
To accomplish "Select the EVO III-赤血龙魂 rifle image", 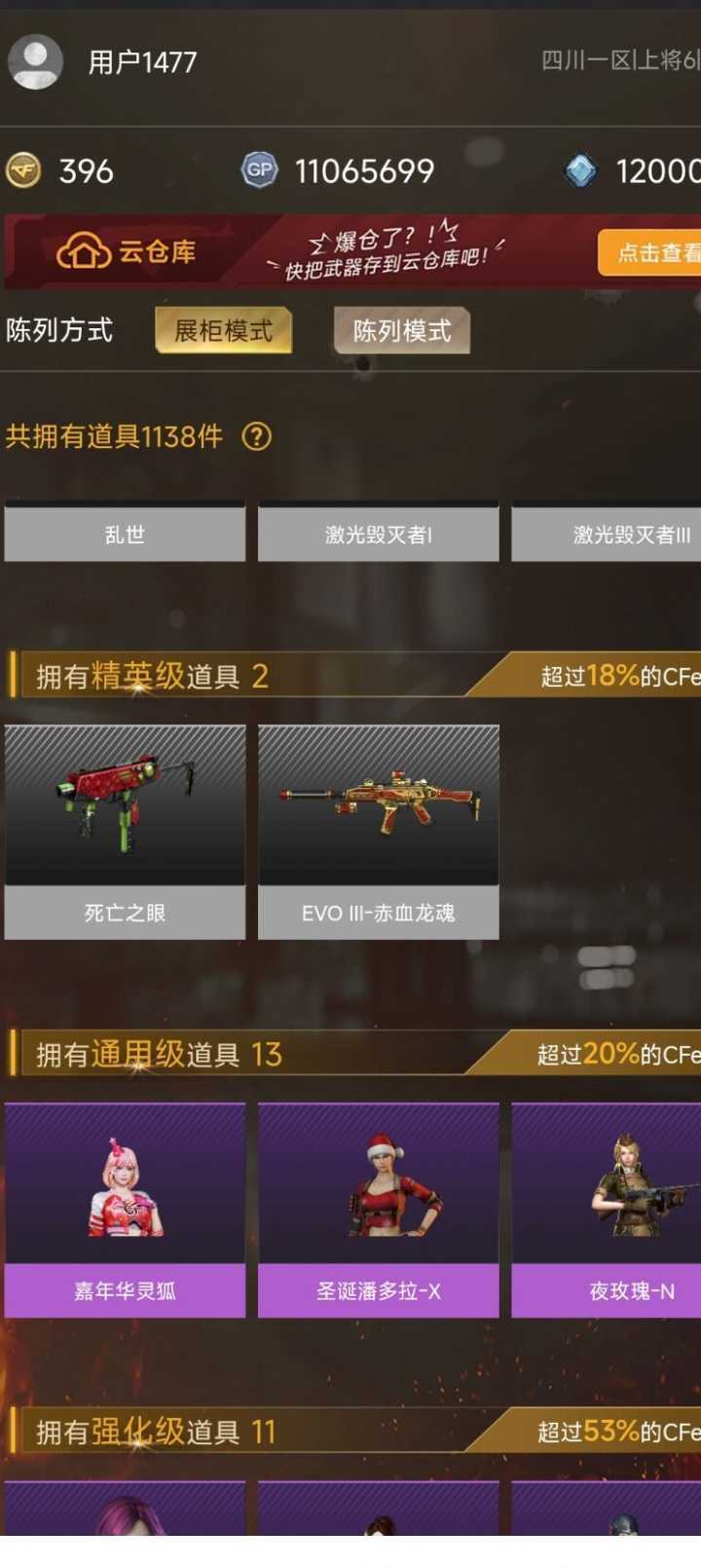I will [379, 804].
